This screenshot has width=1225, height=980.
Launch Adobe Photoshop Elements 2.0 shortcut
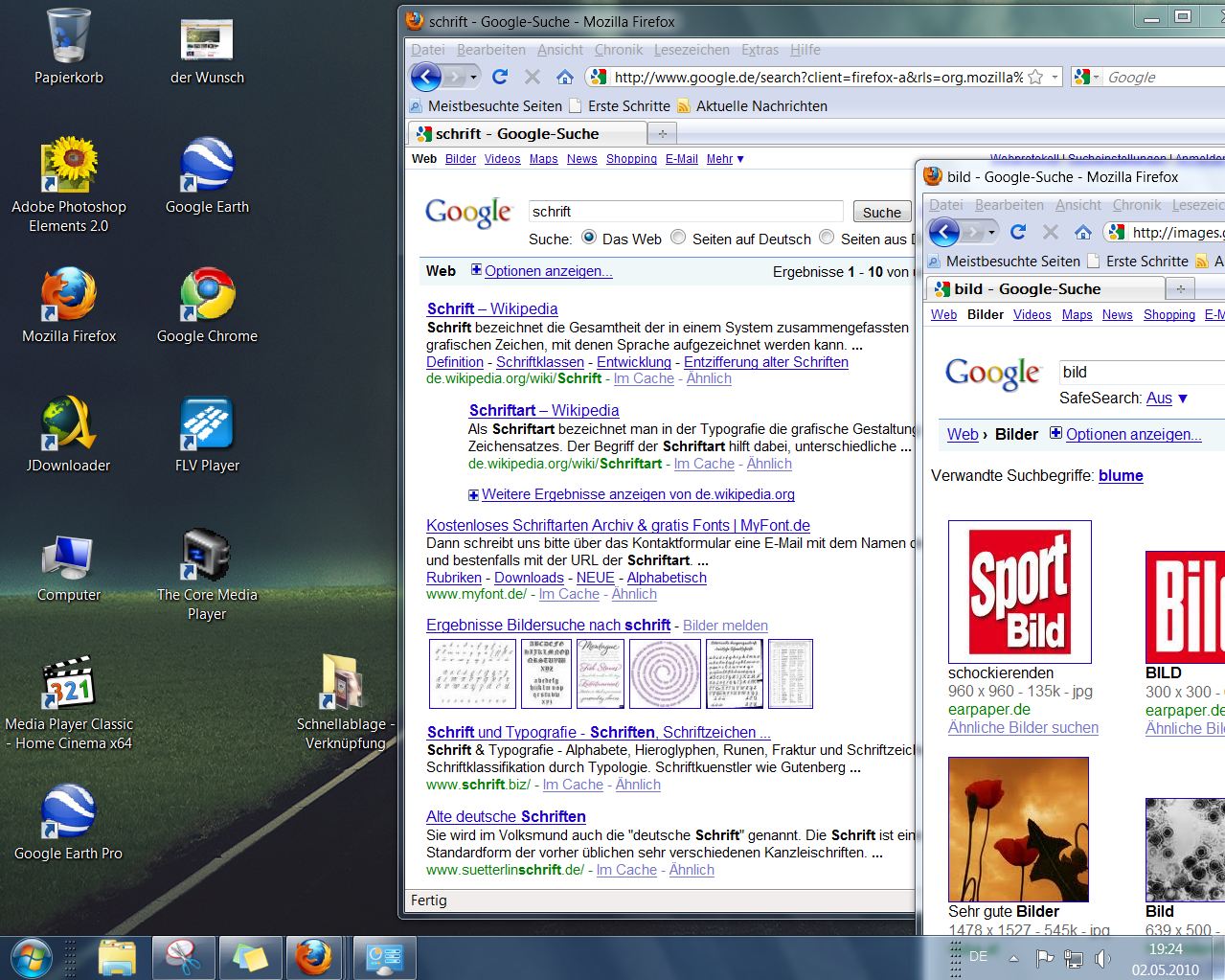click(68, 185)
